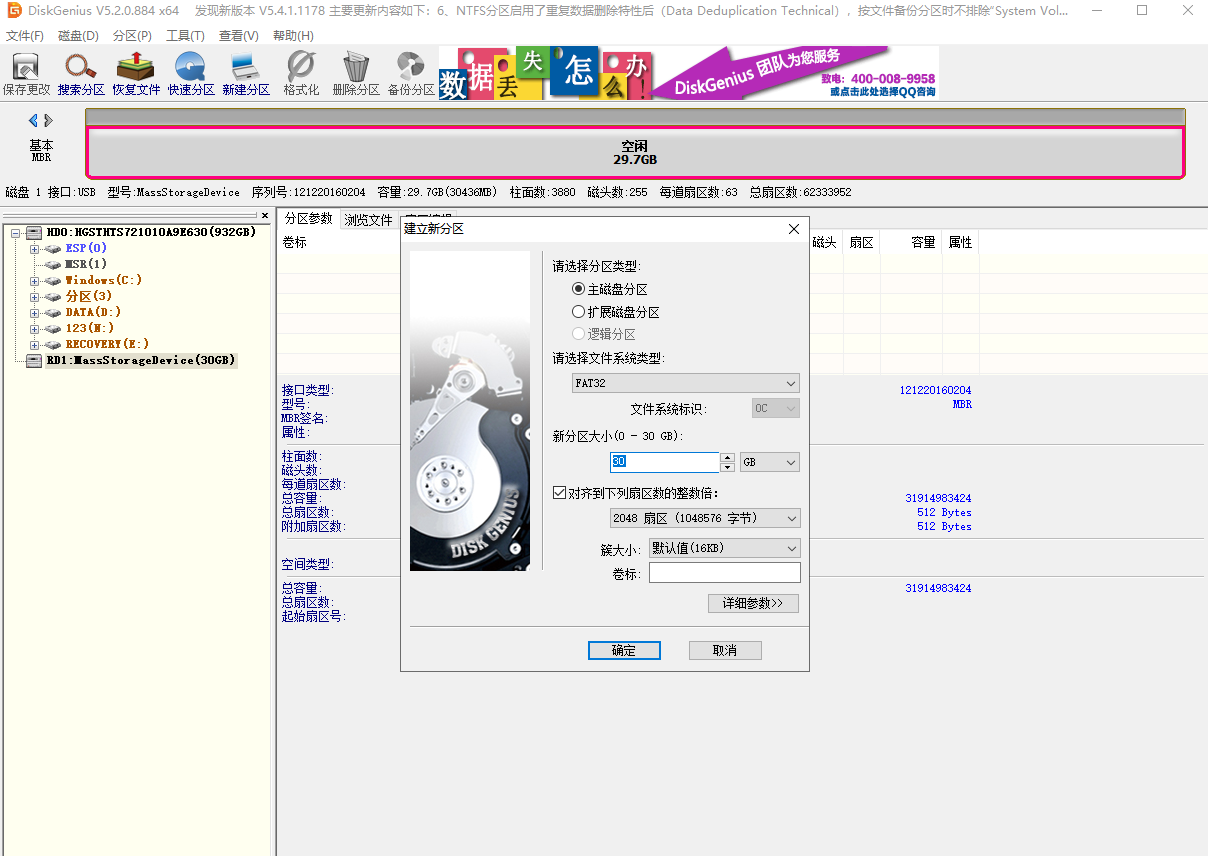
Task: Open the cluster size (簇大小) dropdown
Action: [x=724, y=548]
